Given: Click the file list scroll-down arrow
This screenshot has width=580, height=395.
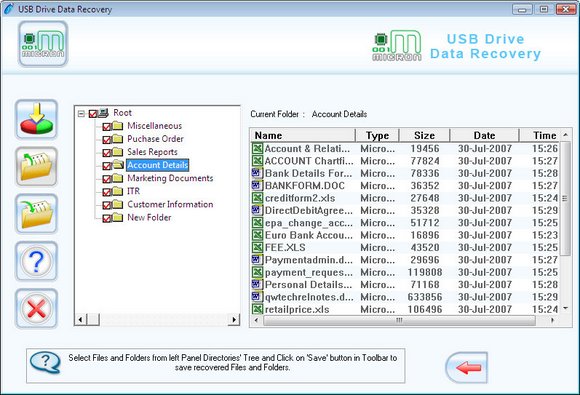Looking at the screenshot, I should click(x=565, y=308).
